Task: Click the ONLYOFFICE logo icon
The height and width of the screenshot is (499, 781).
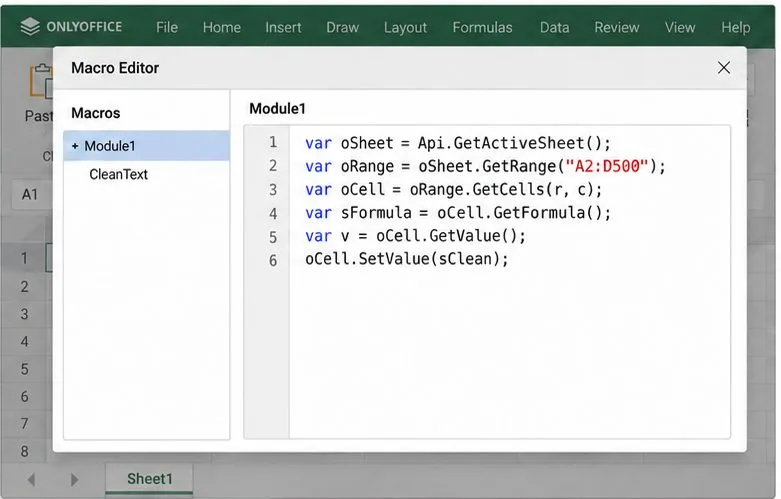Action: 30,26
